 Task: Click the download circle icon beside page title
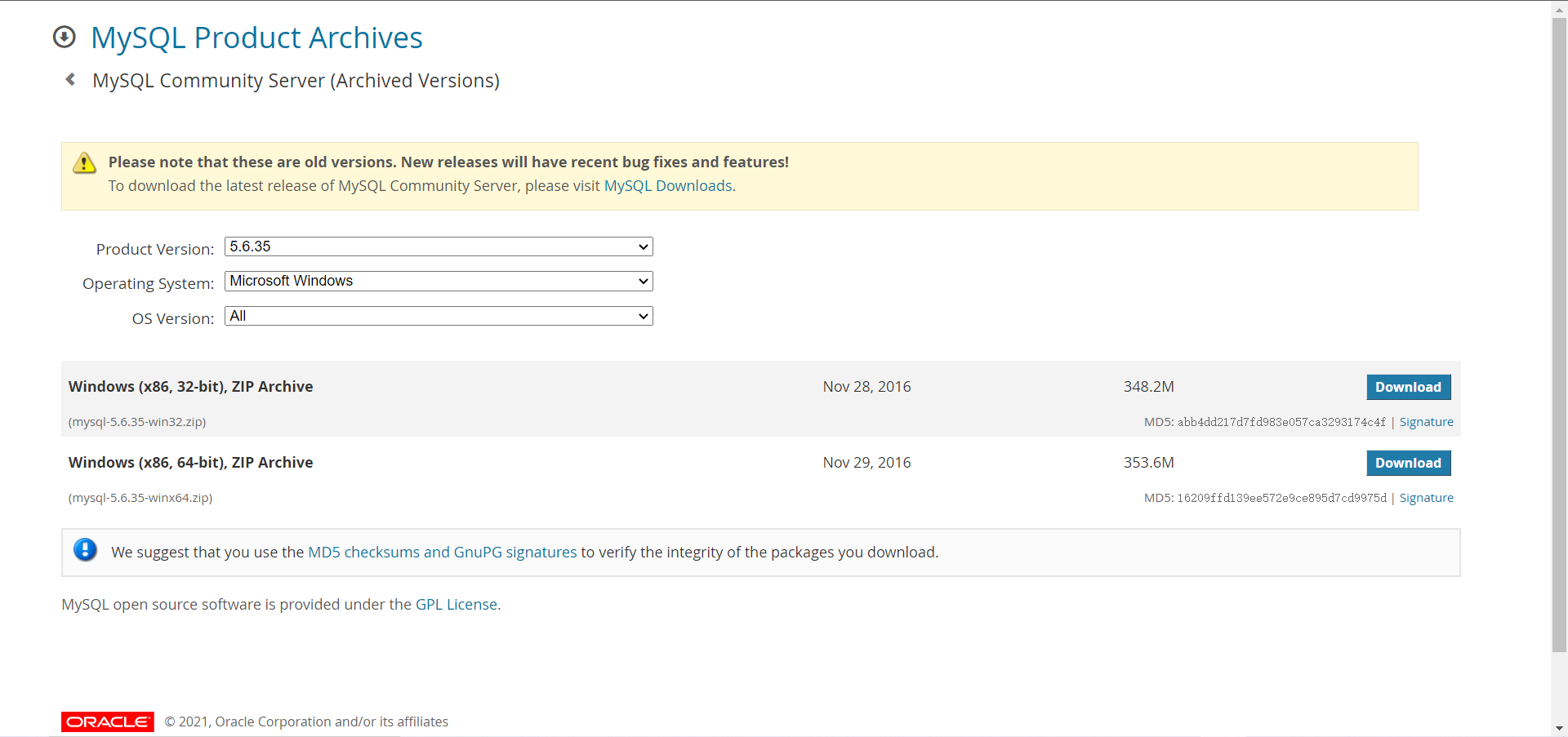pos(64,38)
